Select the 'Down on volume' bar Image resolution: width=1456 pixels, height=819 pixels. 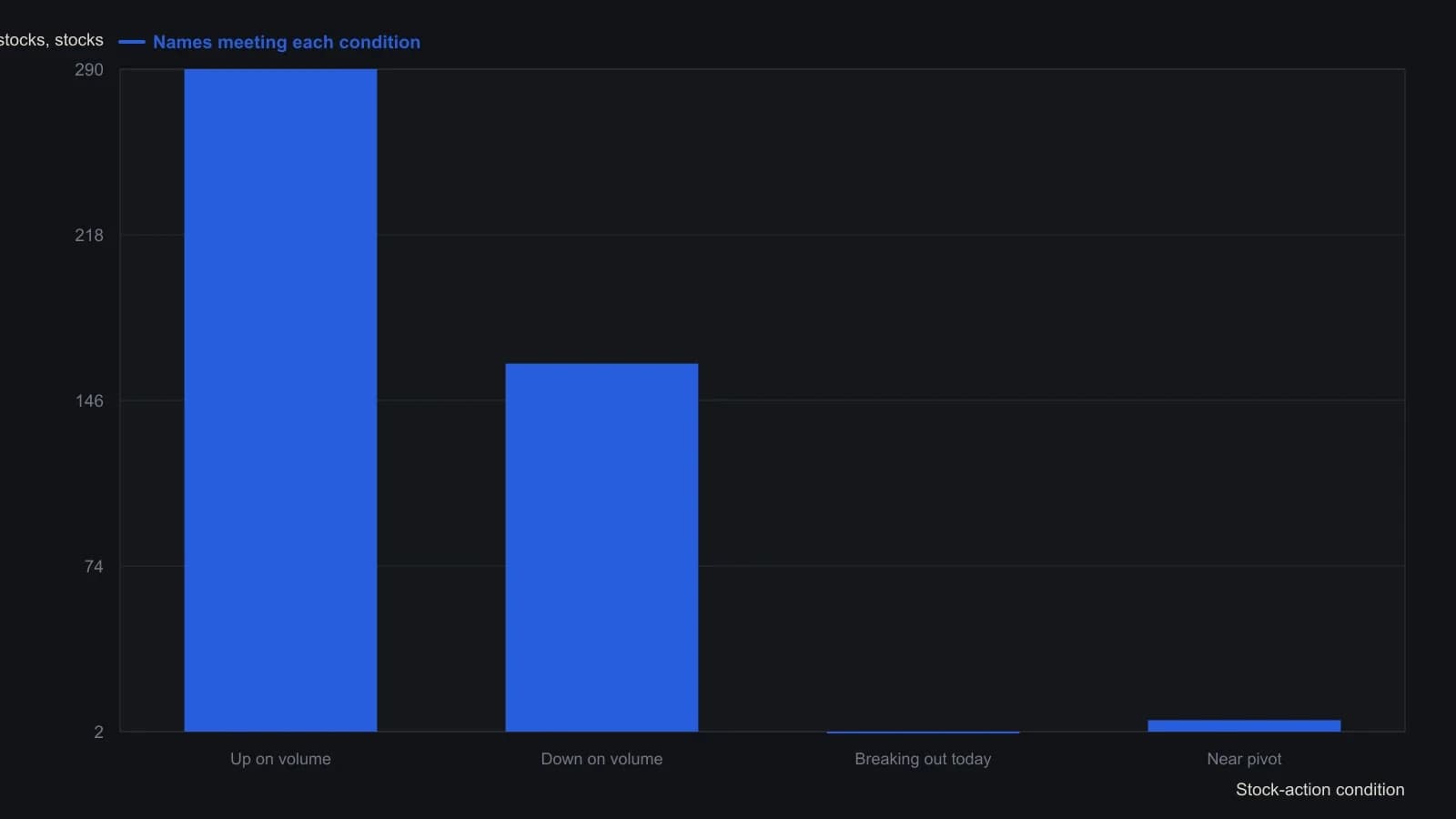[602, 548]
